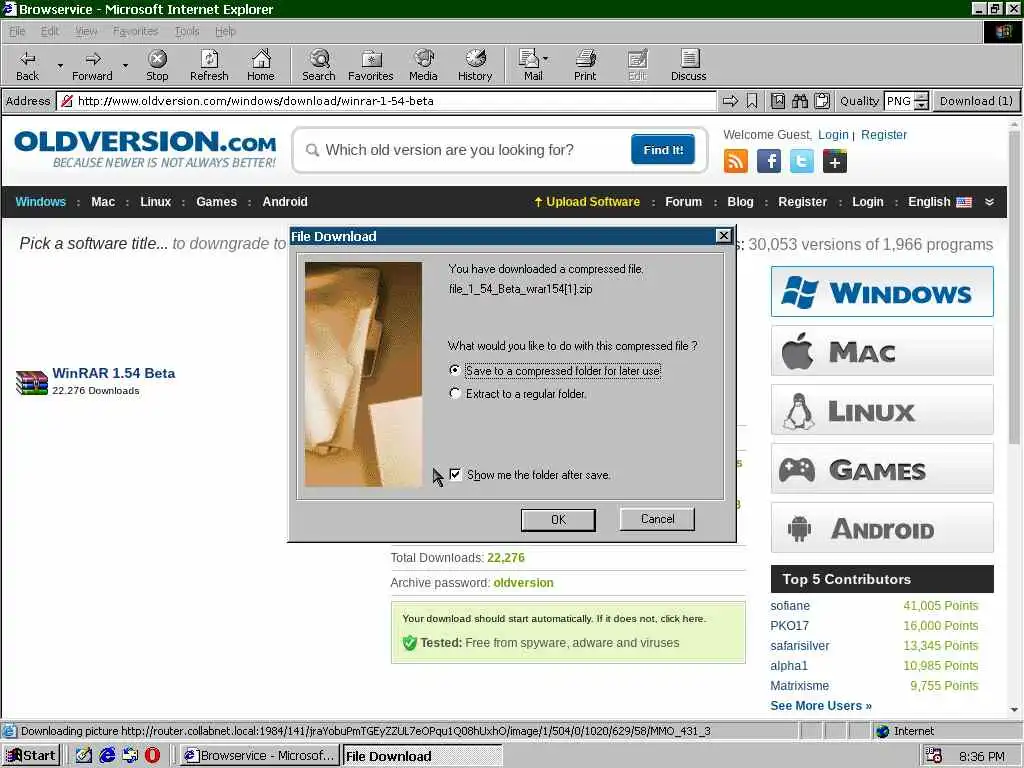Click the Find It! button

[x=663, y=150]
